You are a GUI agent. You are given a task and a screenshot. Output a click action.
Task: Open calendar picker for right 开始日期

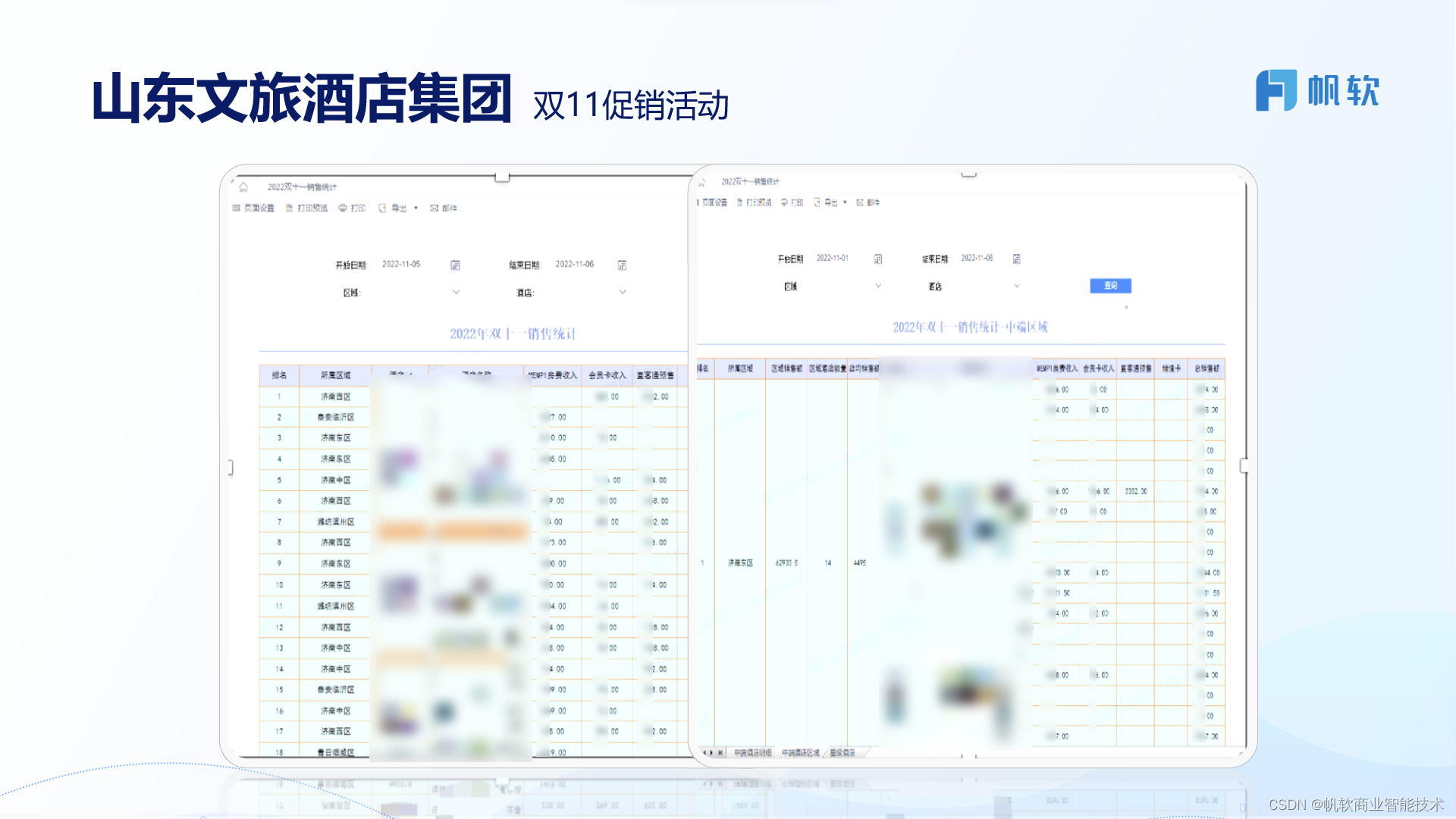(x=877, y=259)
